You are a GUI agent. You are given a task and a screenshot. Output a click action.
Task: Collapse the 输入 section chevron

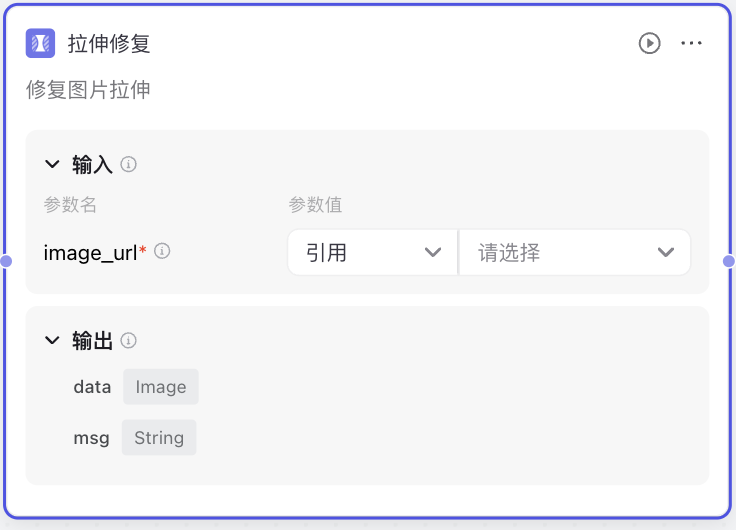52,164
